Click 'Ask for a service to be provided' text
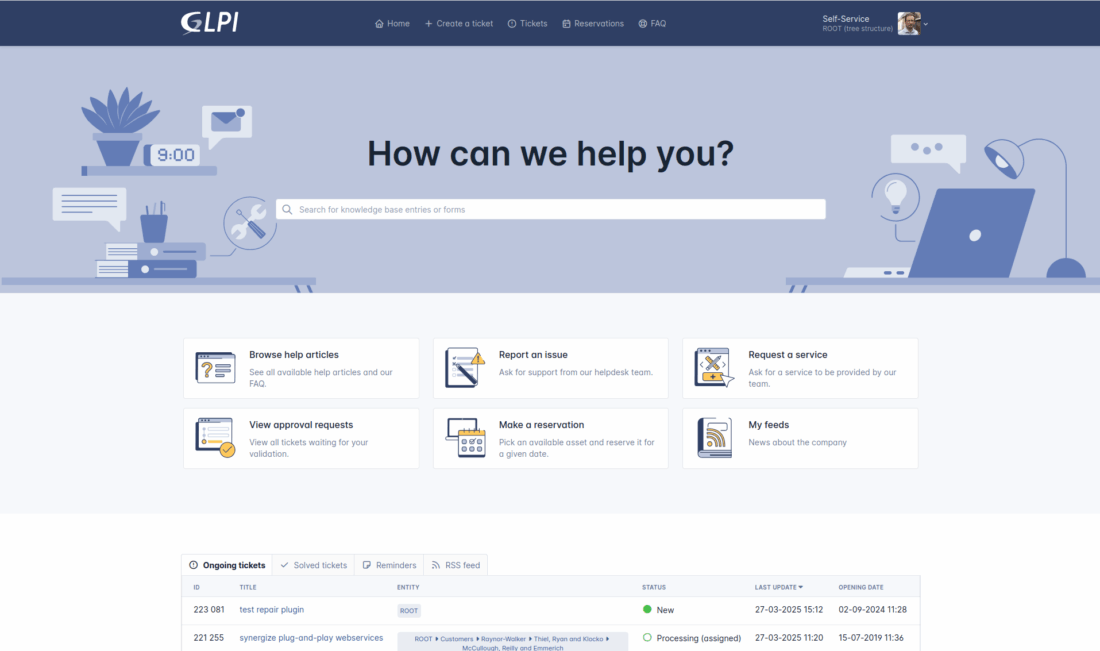This screenshot has height=651, width=1100. pos(822,378)
